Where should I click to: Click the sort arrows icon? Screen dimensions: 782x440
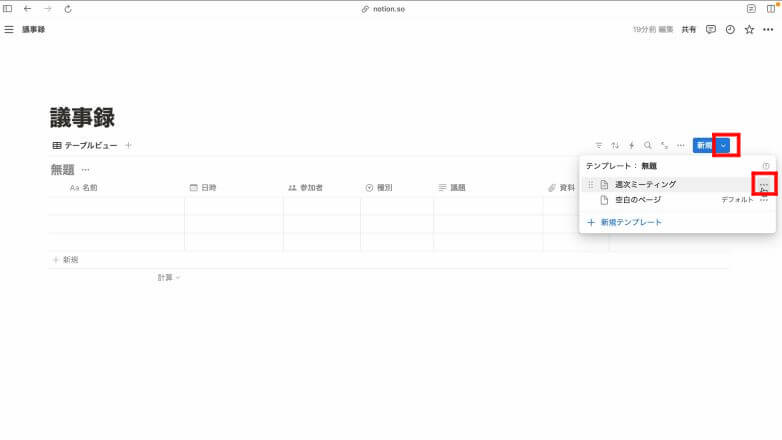[615, 145]
